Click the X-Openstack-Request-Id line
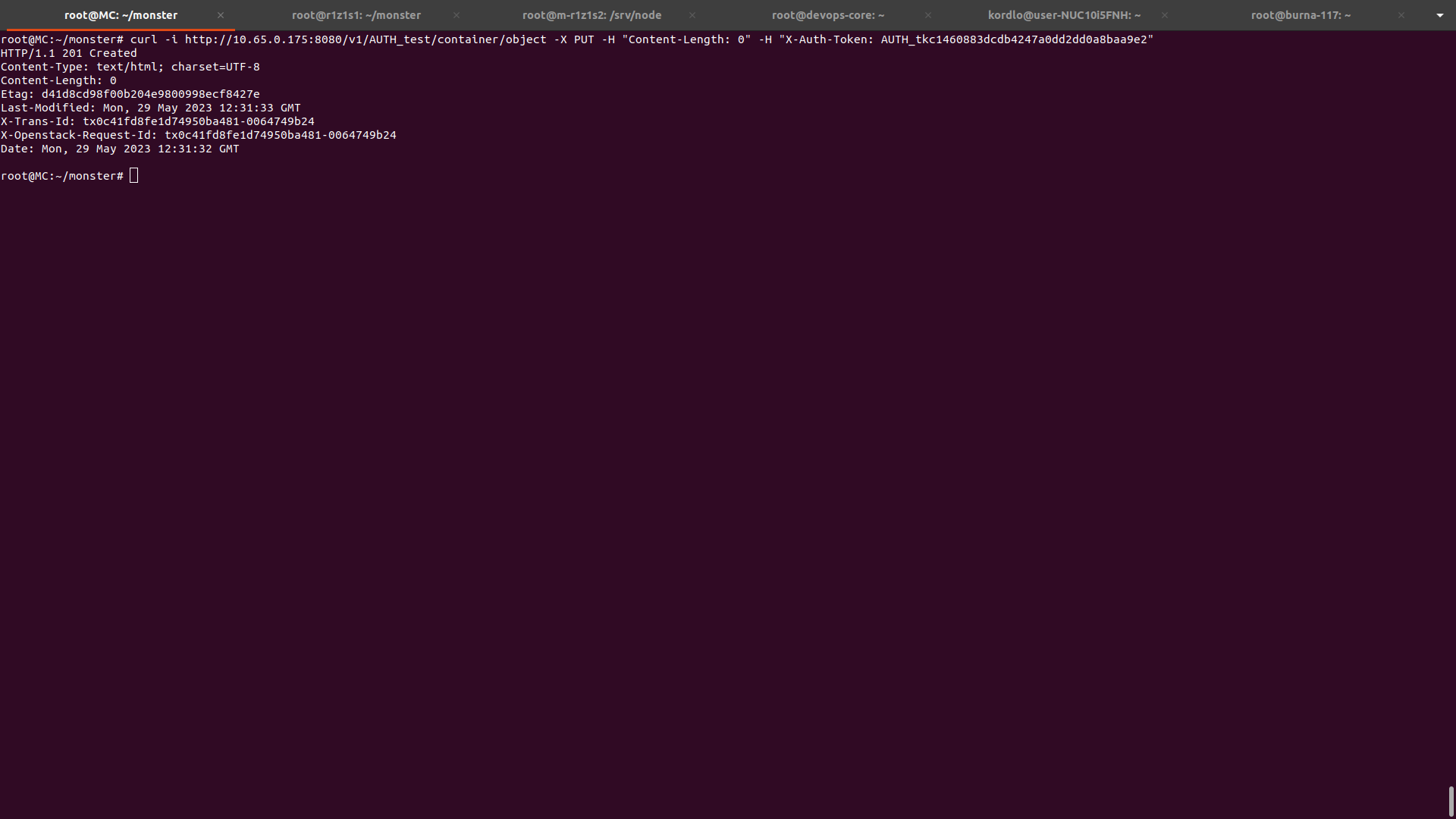Image resolution: width=1456 pixels, height=819 pixels. [198, 135]
